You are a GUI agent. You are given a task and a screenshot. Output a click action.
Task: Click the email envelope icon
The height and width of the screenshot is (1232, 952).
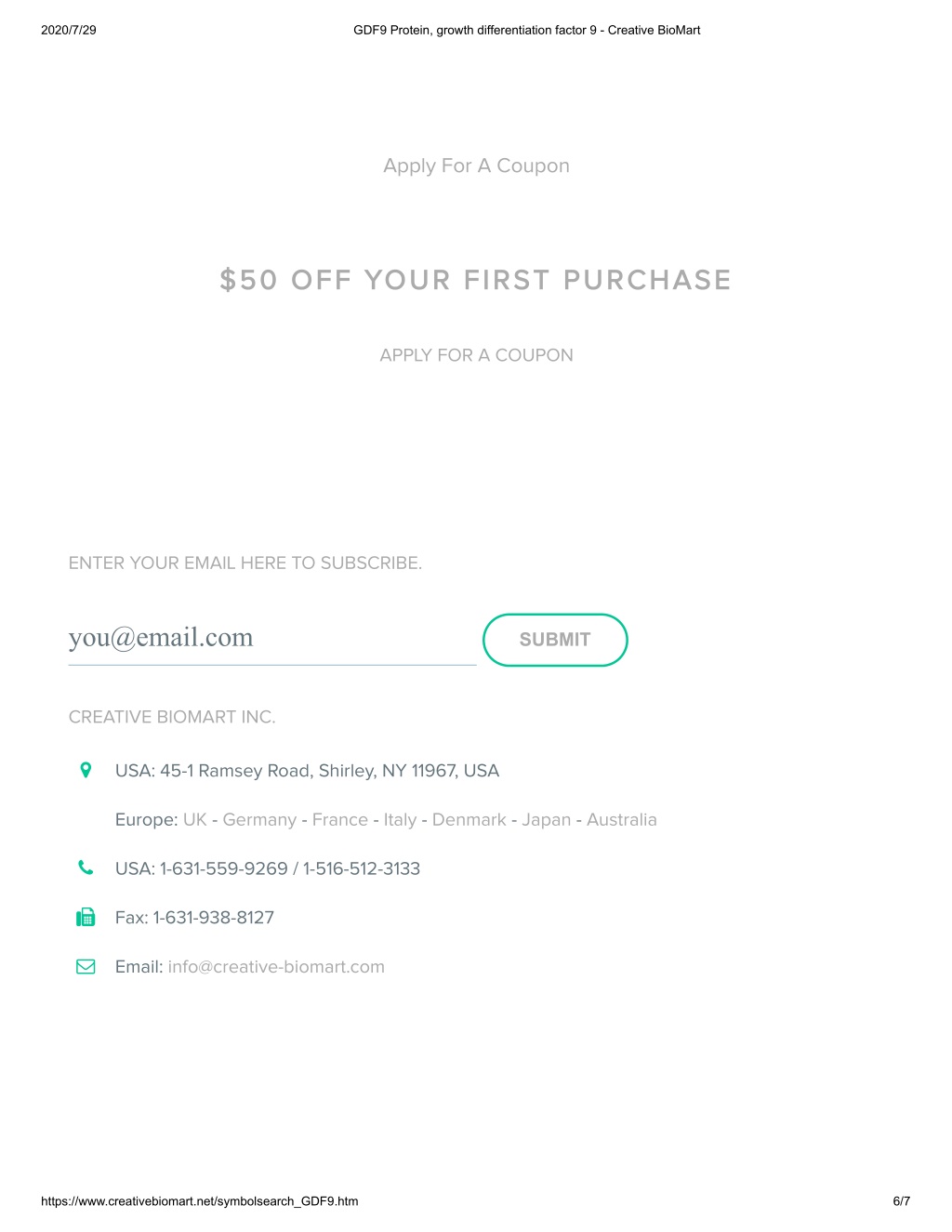86,966
